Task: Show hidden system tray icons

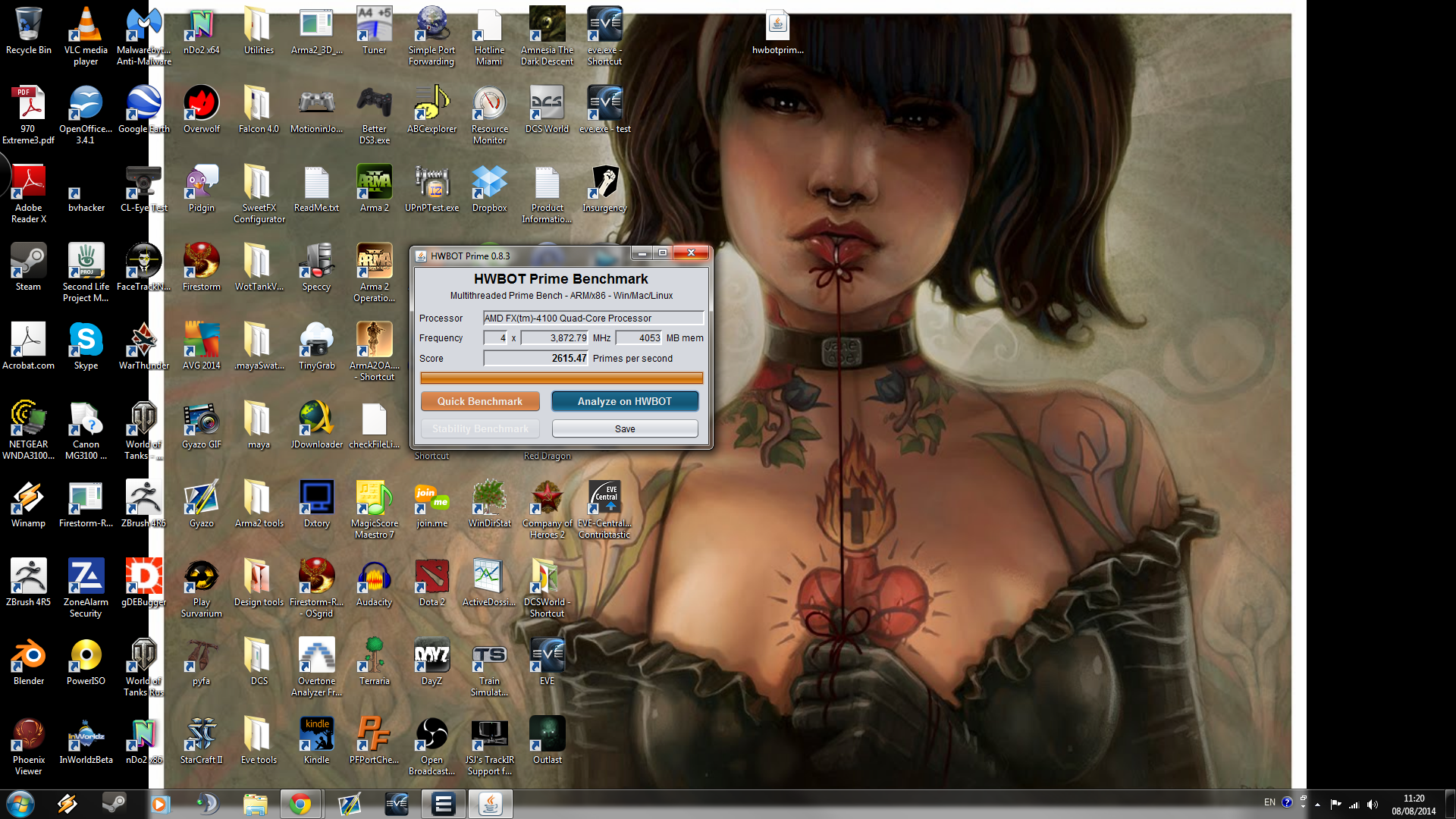Action: pyautogui.click(x=1317, y=805)
